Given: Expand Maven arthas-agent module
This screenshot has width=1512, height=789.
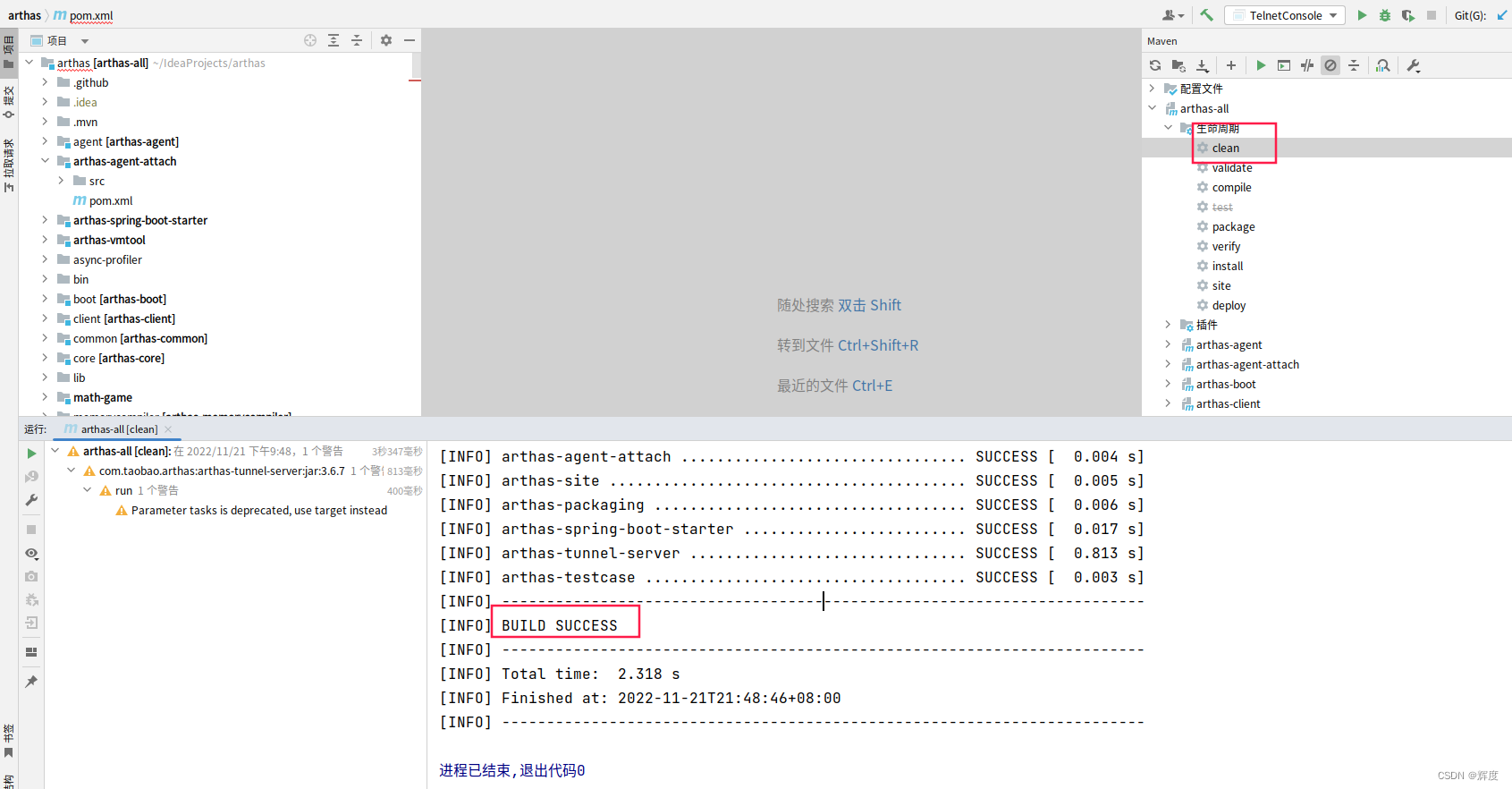Looking at the screenshot, I should [x=1168, y=344].
